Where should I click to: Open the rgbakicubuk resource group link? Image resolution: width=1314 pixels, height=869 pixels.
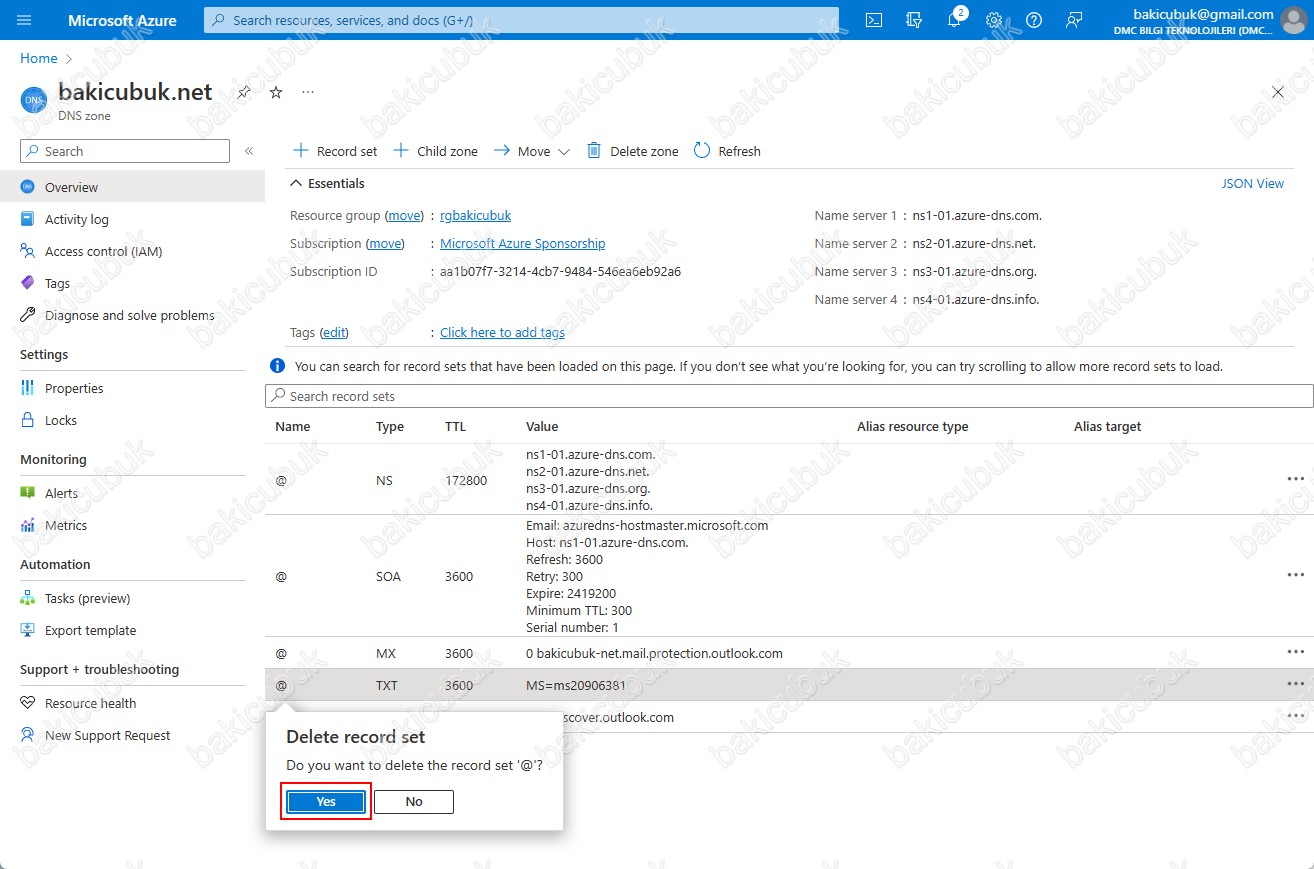tap(475, 216)
